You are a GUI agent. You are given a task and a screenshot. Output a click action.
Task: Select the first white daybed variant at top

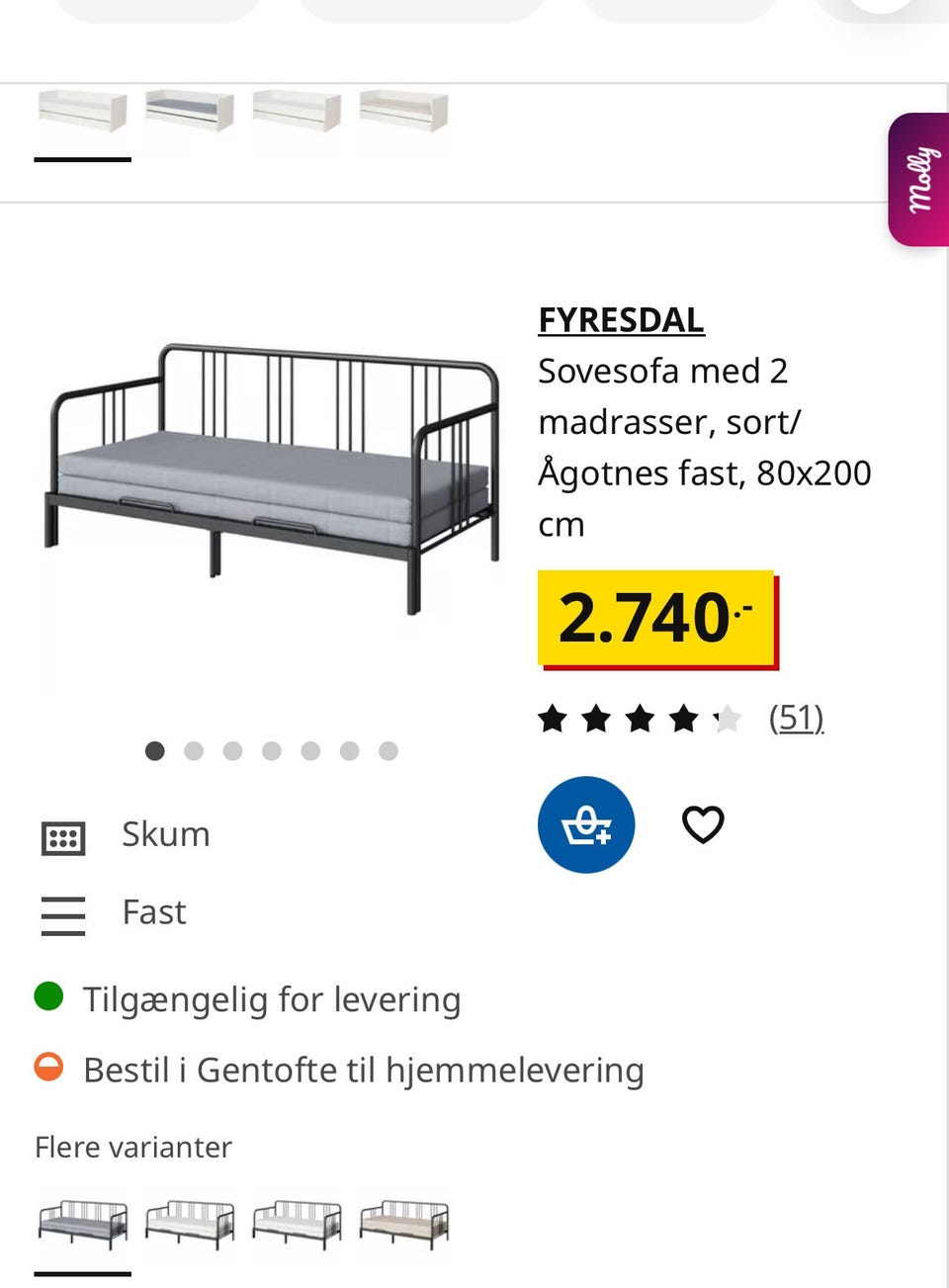(83, 112)
